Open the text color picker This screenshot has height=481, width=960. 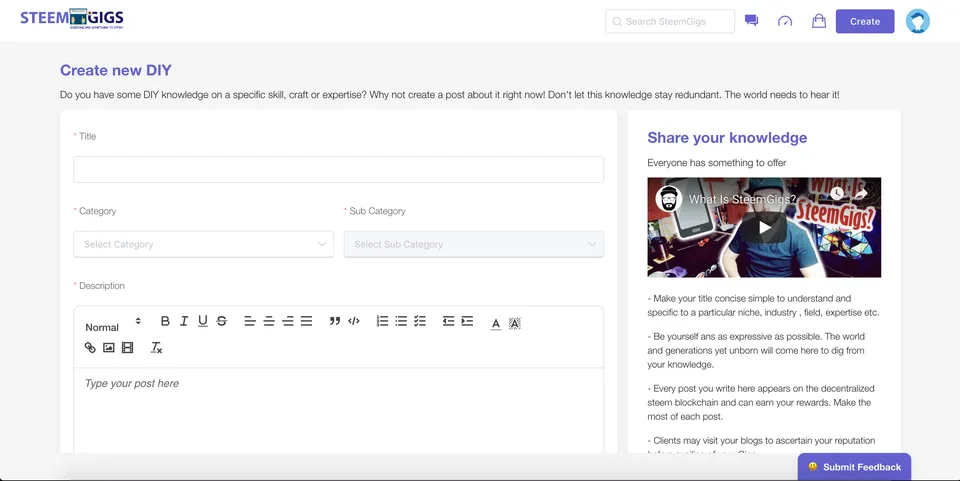pos(496,323)
